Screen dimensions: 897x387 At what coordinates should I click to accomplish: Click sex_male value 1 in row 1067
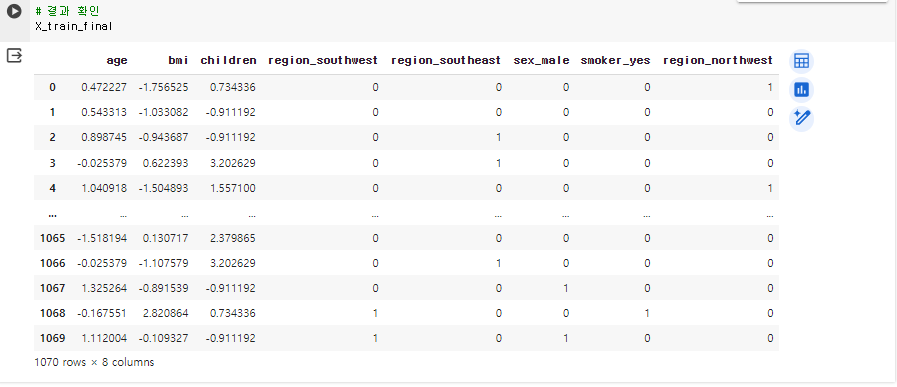(x=566, y=288)
